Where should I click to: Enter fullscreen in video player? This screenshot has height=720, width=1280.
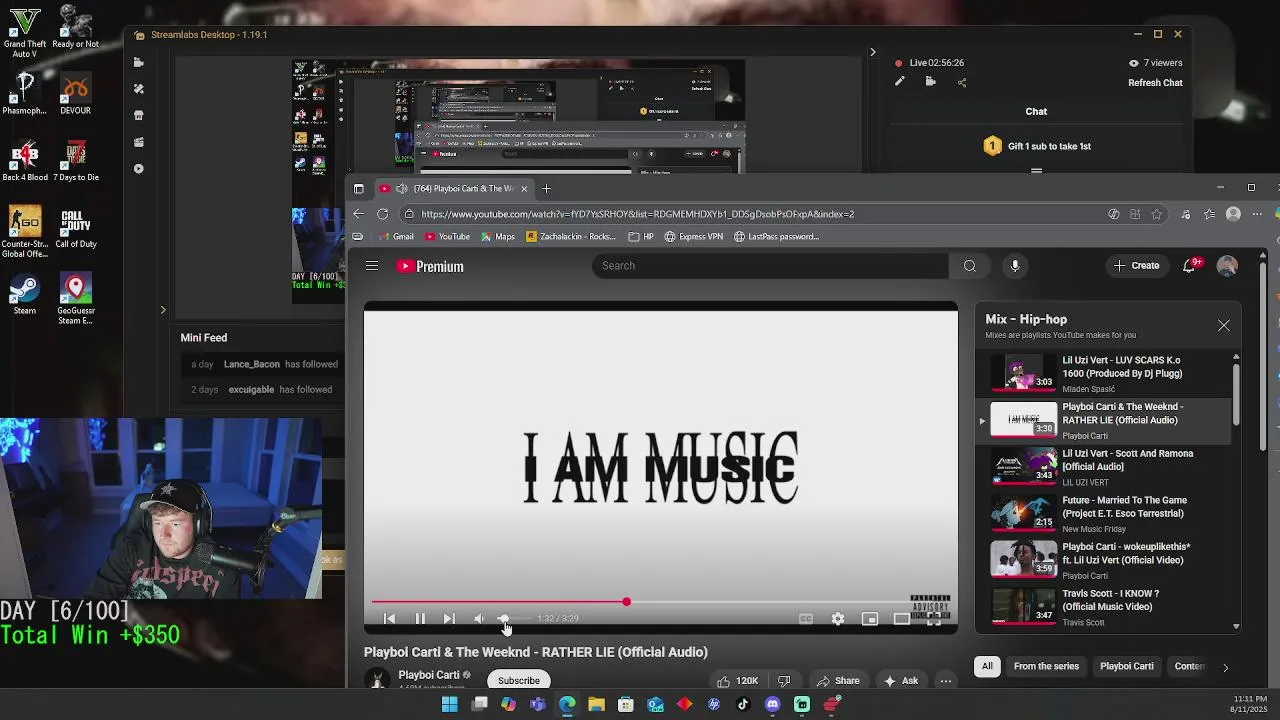(x=934, y=619)
